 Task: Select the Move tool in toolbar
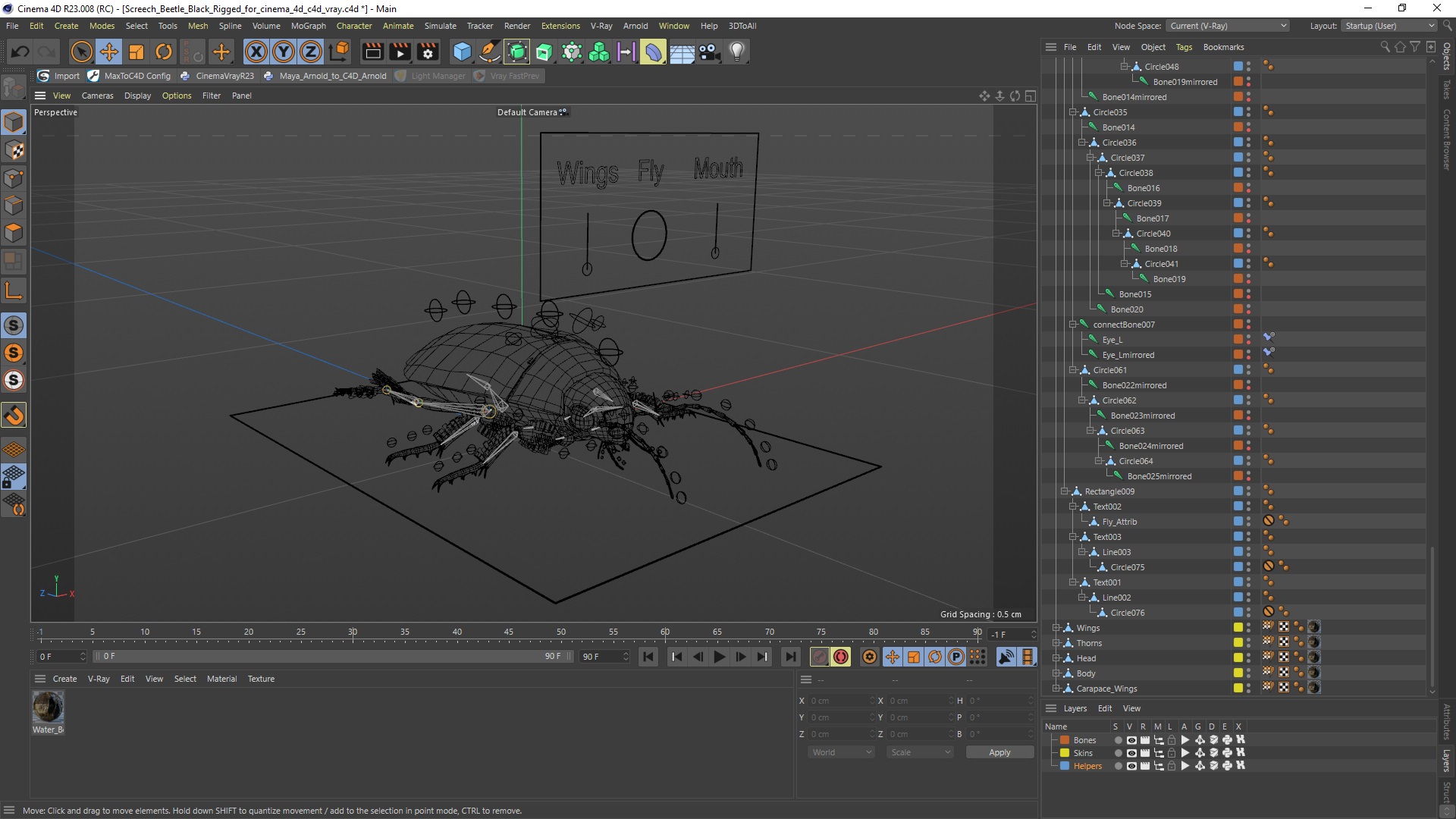[x=108, y=52]
